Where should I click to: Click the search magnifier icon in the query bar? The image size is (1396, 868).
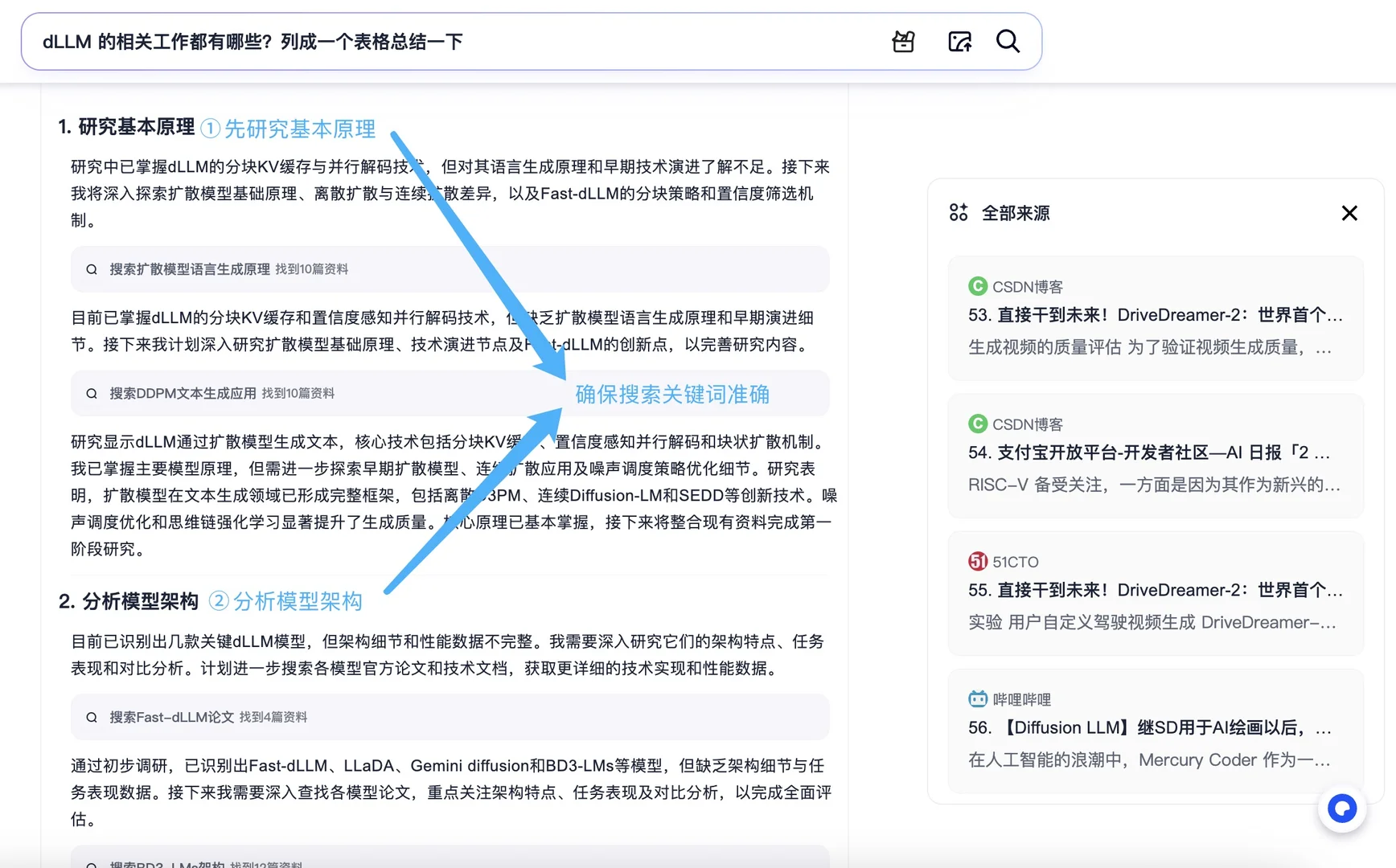tap(1008, 41)
